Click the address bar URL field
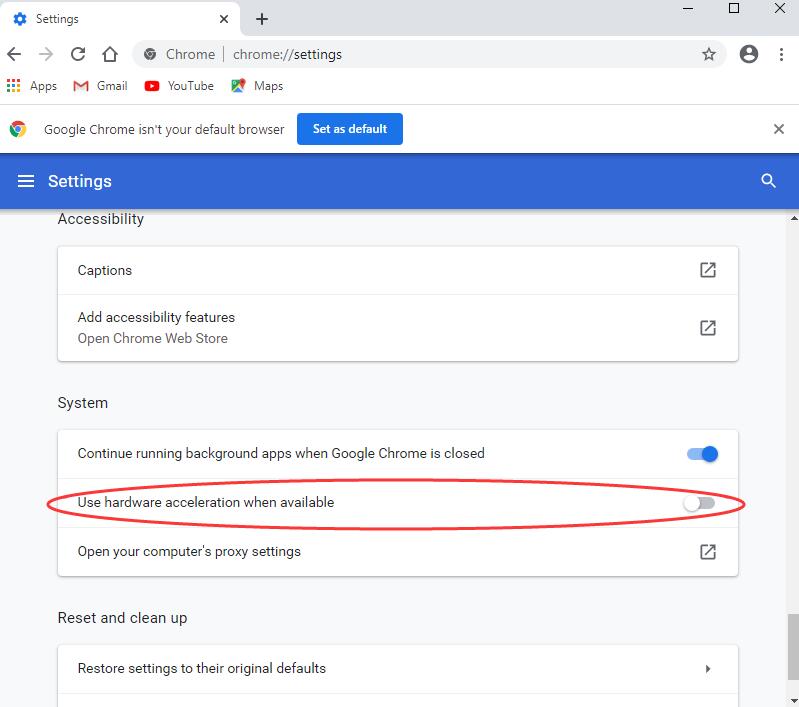 click(x=430, y=54)
